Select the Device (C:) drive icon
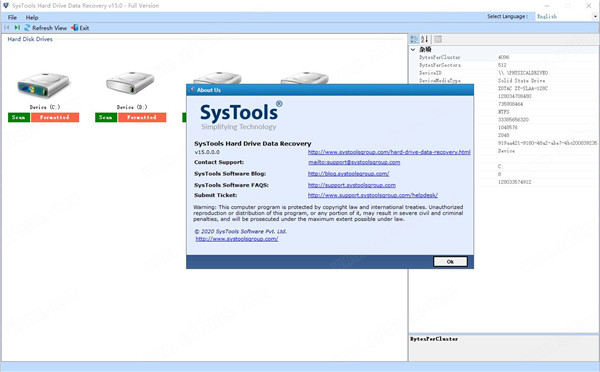 [x=43, y=85]
